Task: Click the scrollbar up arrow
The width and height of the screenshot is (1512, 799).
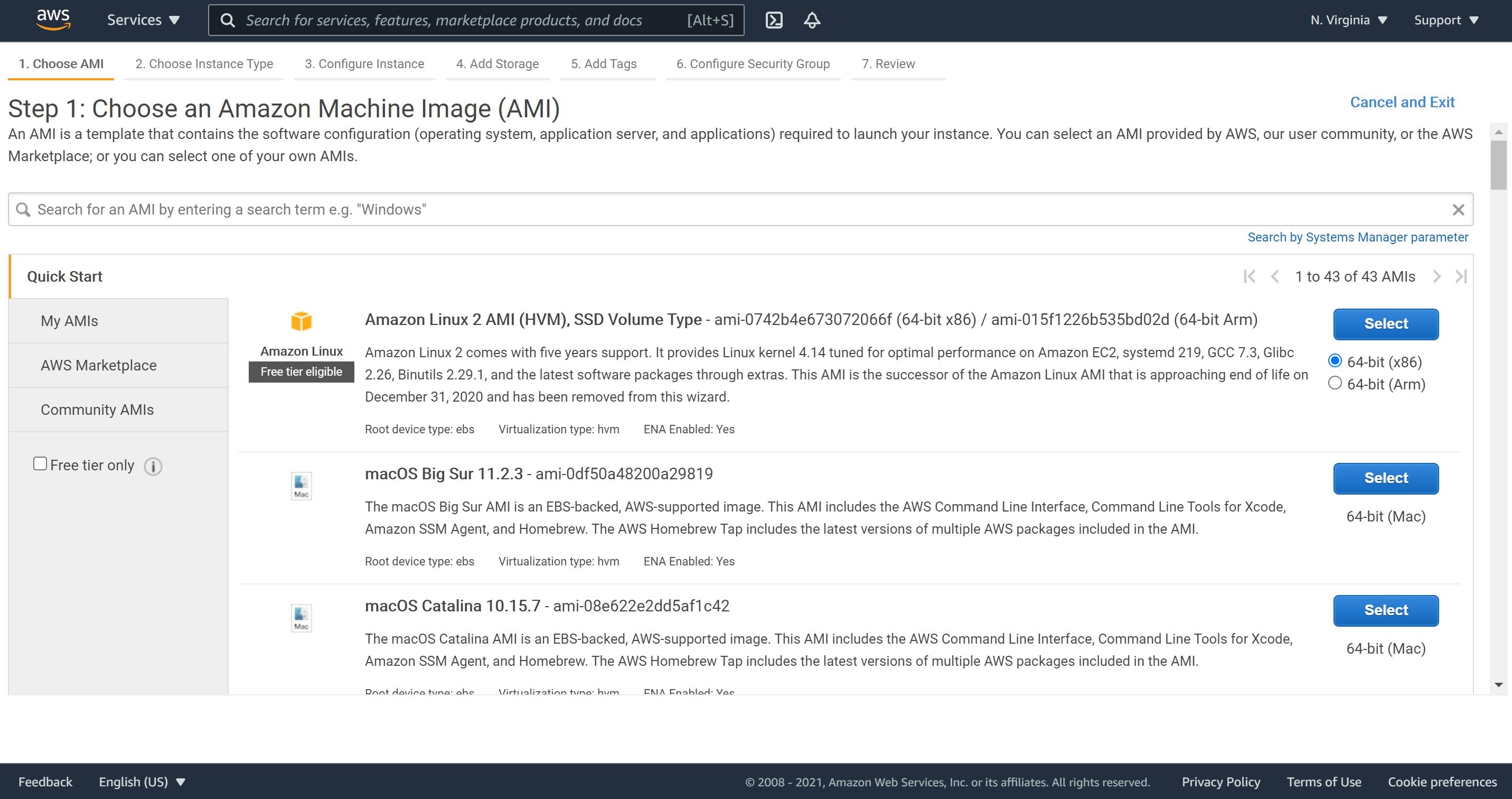Action: pyautogui.click(x=1498, y=132)
